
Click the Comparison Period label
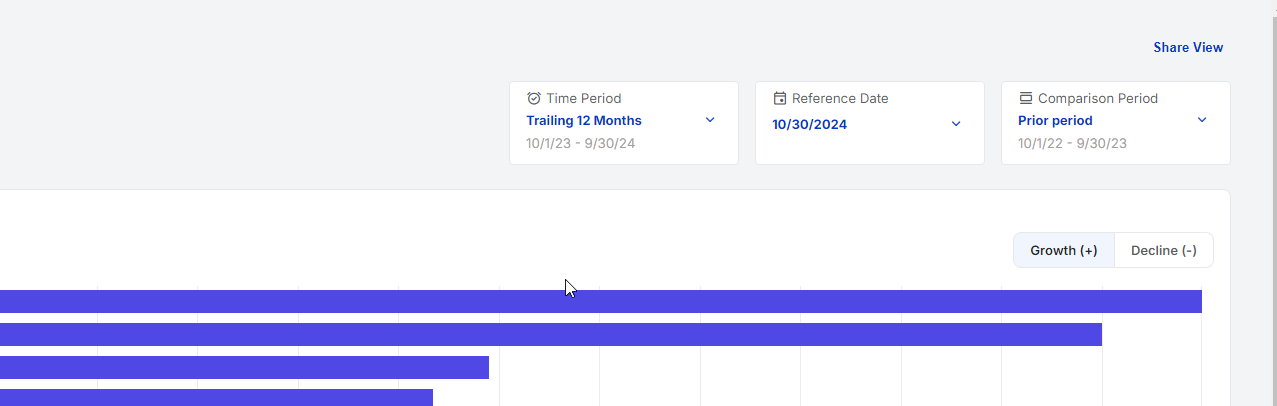point(1097,98)
